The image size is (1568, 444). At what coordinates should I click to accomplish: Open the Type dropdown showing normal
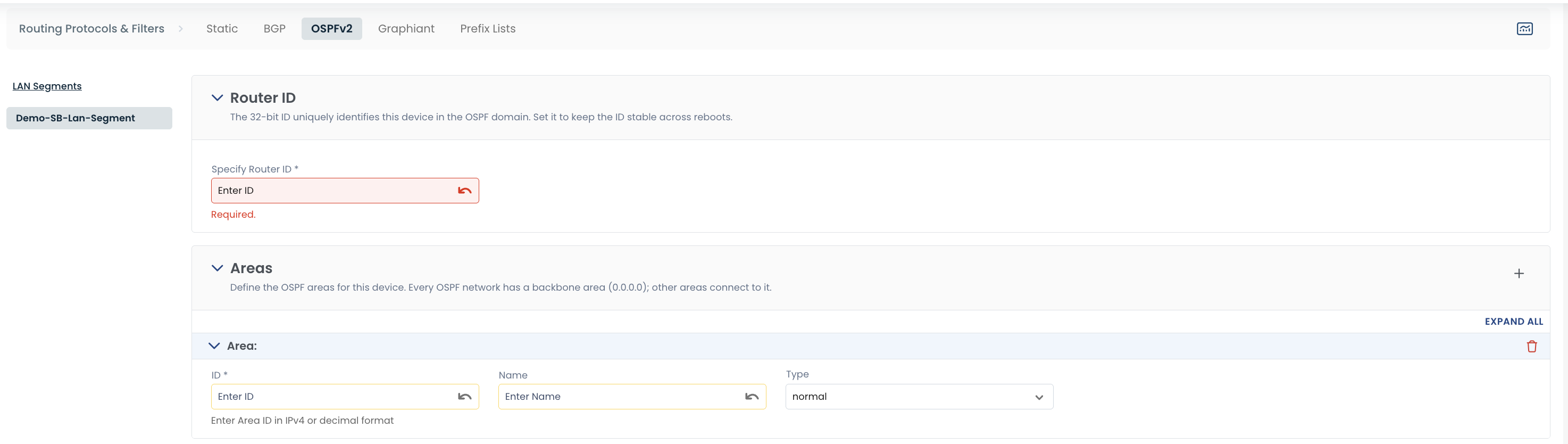click(919, 397)
